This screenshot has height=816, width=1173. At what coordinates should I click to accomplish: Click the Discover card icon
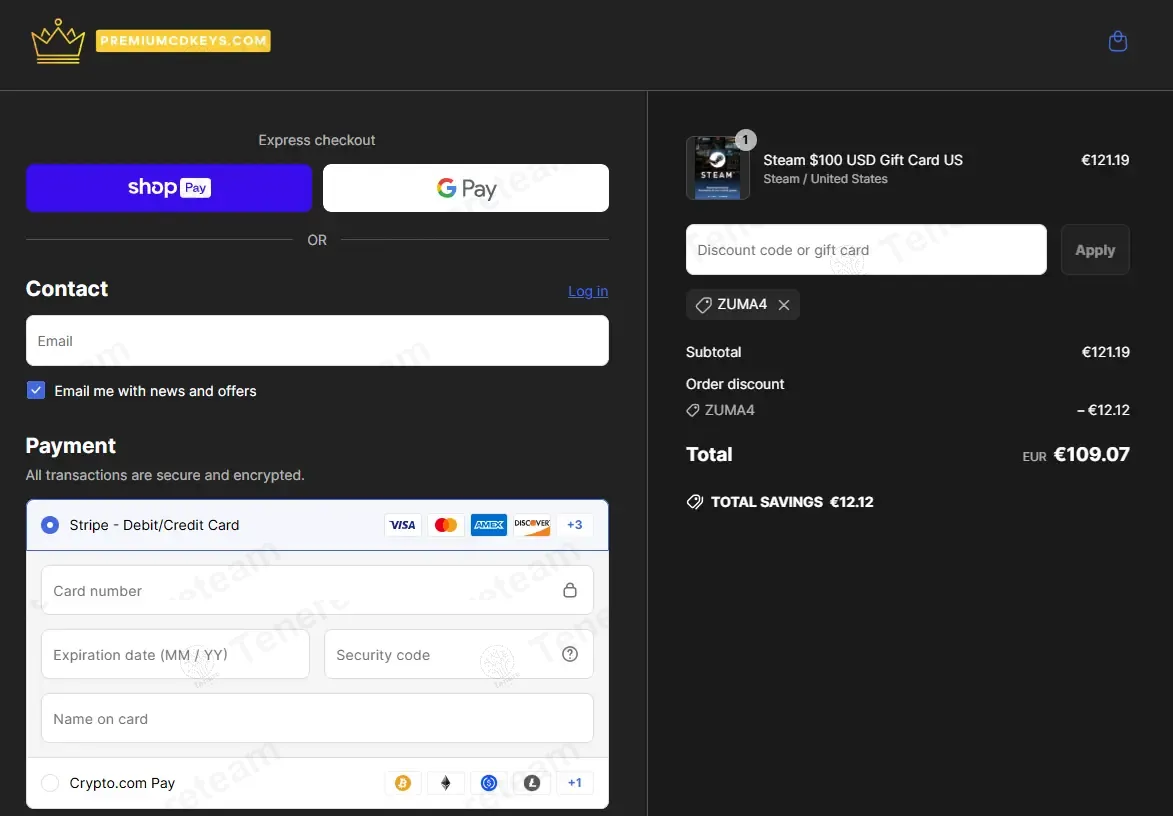click(x=532, y=525)
